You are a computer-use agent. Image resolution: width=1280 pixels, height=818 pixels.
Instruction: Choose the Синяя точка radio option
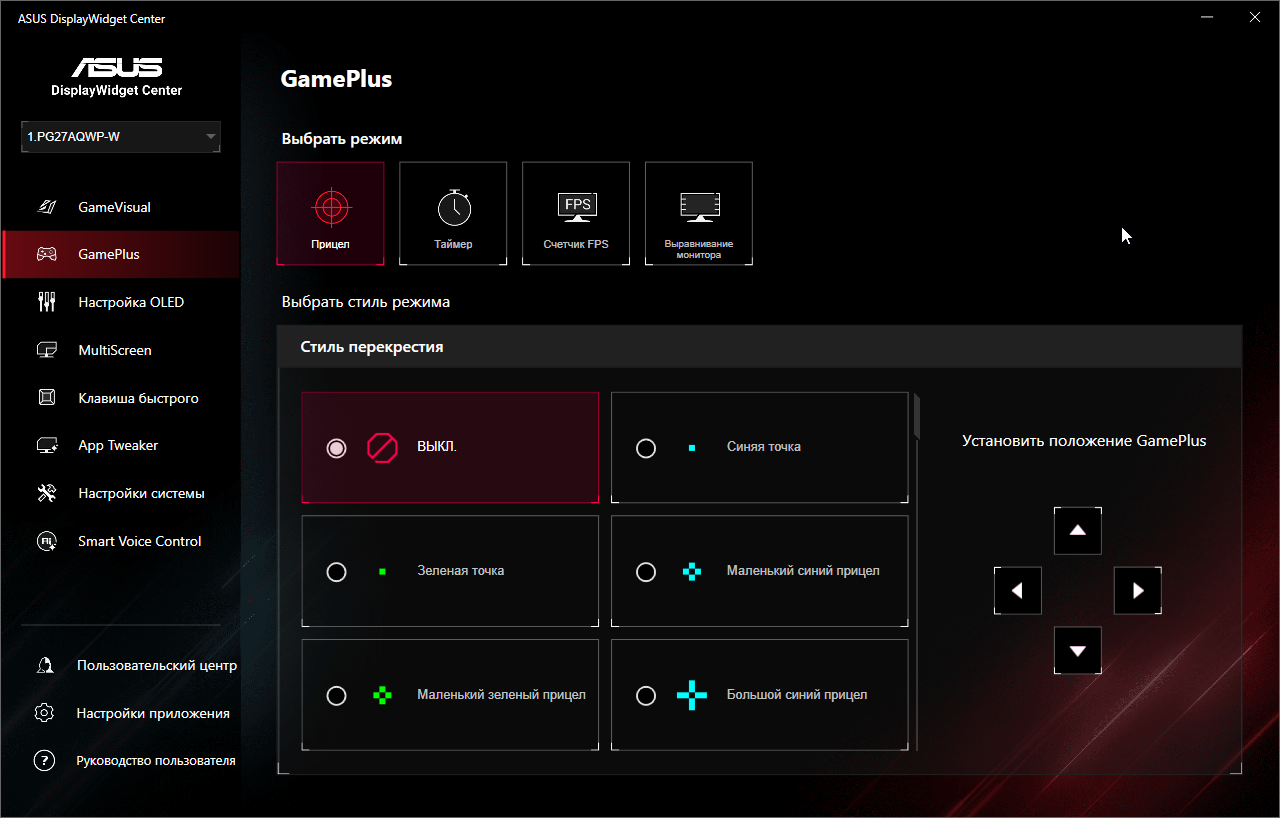coord(646,448)
